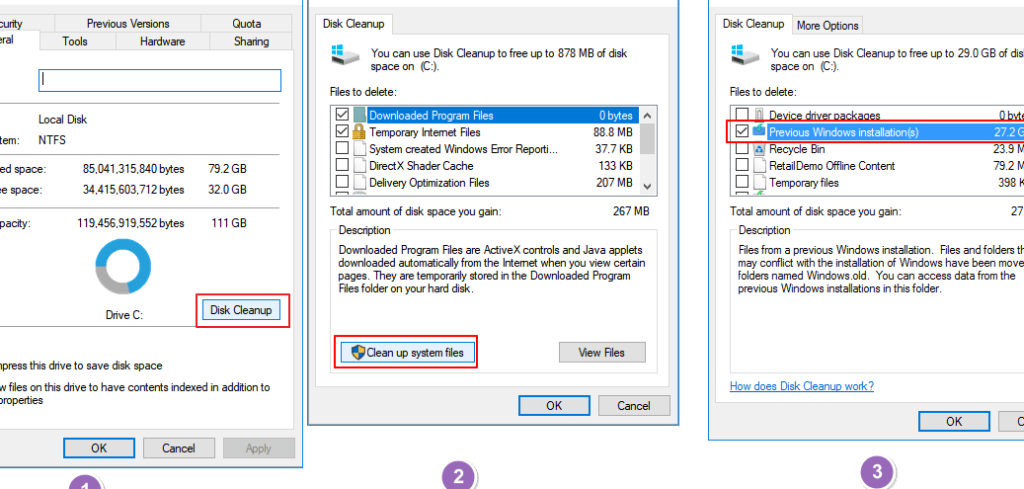Screen dimensions: 1024x489
Task: Click the Downloaded Program Files item icon
Action: (x=360, y=115)
